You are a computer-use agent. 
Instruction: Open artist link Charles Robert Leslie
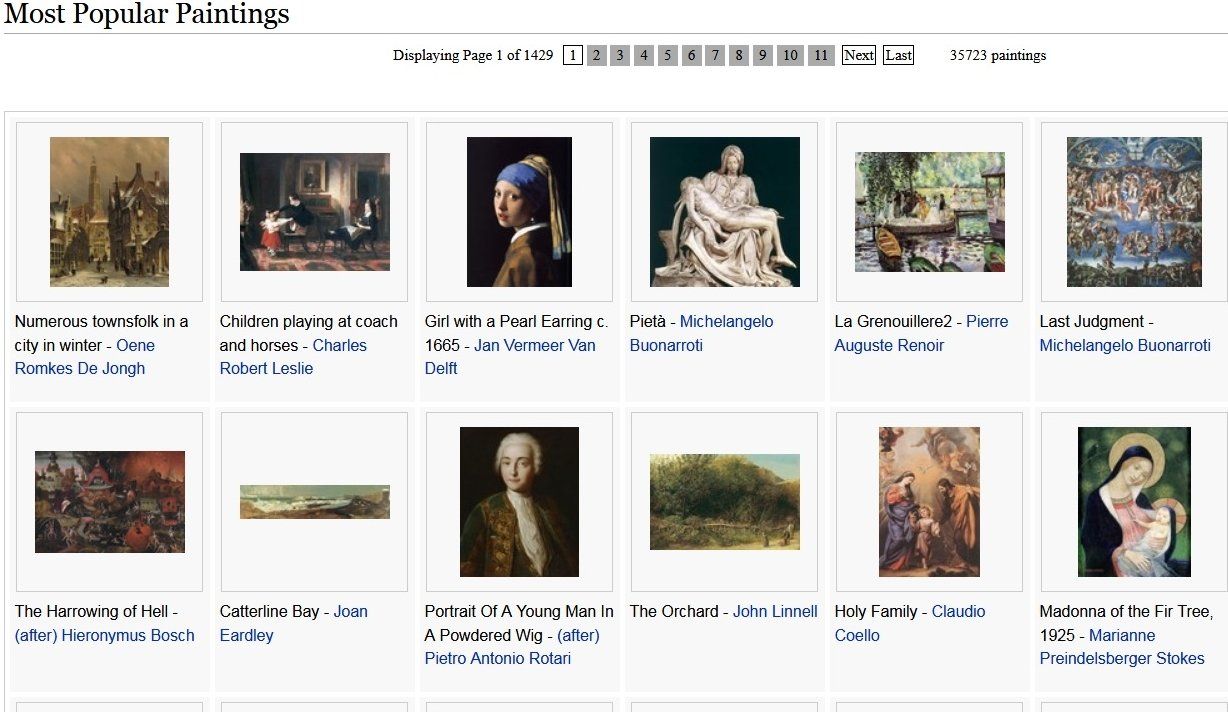pyautogui.click(x=293, y=357)
